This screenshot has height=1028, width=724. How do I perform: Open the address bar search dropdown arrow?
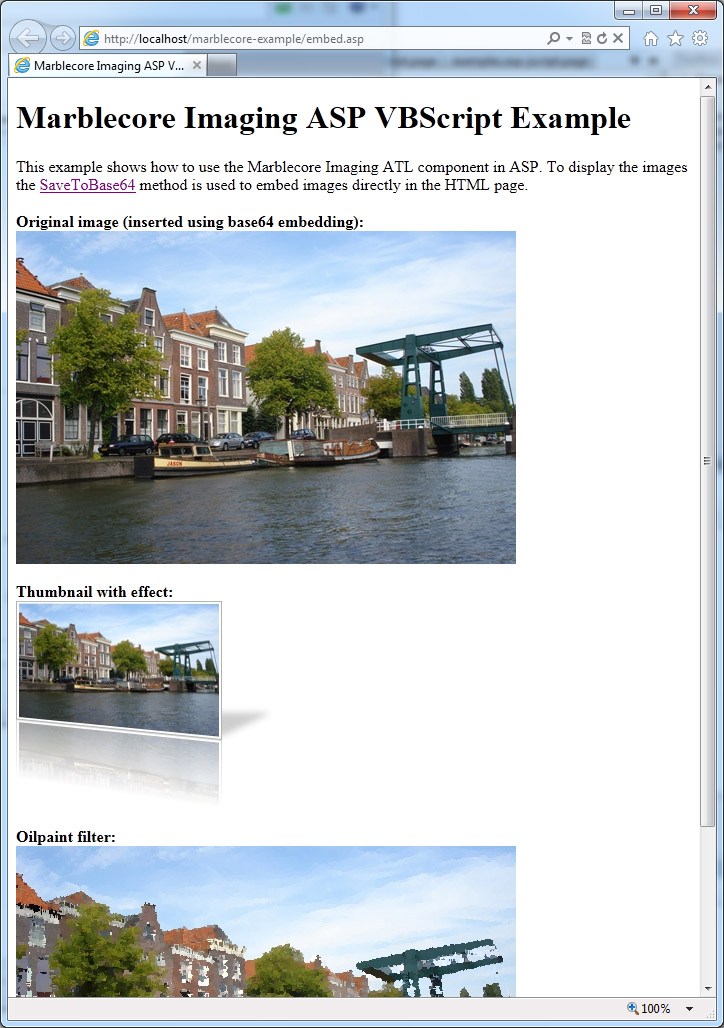[569, 39]
